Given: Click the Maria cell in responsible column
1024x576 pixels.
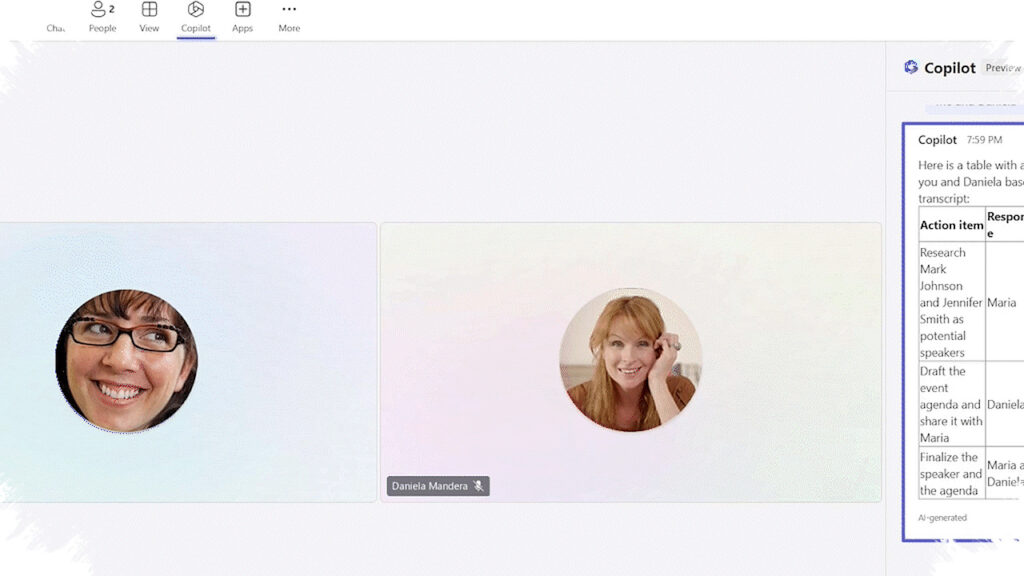Looking at the screenshot, I should (1002, 302).
